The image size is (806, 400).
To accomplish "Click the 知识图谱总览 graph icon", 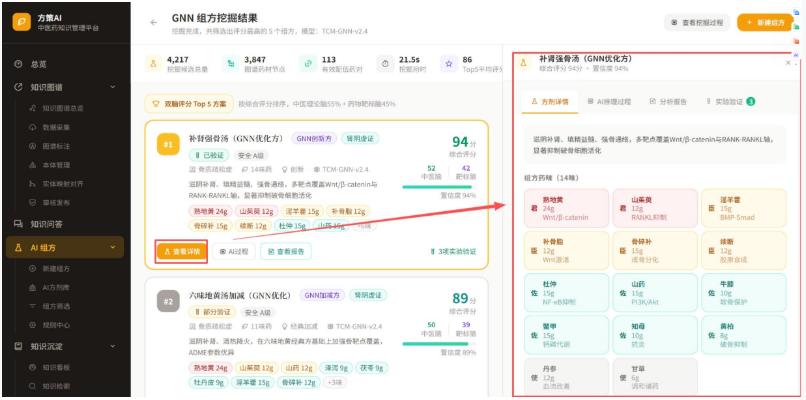I will (33, 108).
